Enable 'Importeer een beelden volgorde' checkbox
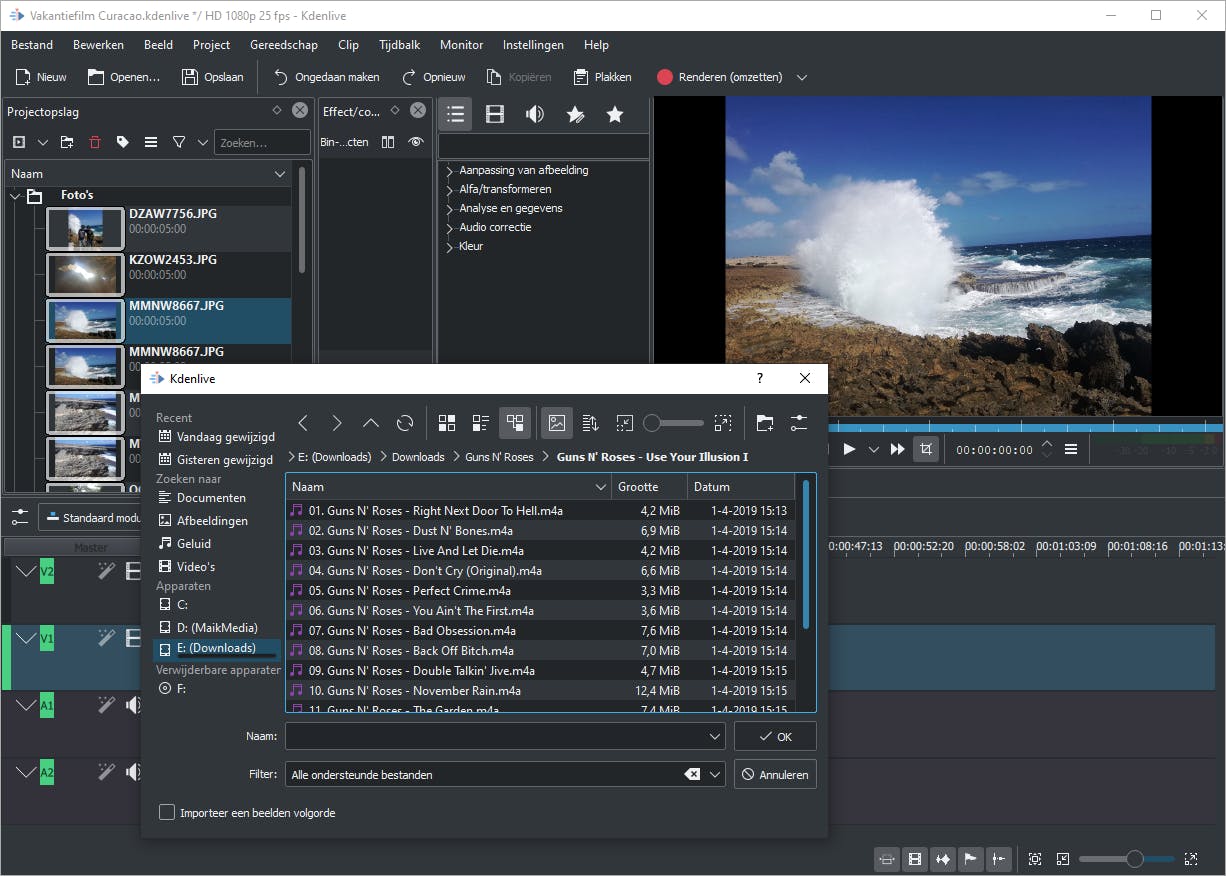This screenshot has width=1226, height=876. pos(167,813)
